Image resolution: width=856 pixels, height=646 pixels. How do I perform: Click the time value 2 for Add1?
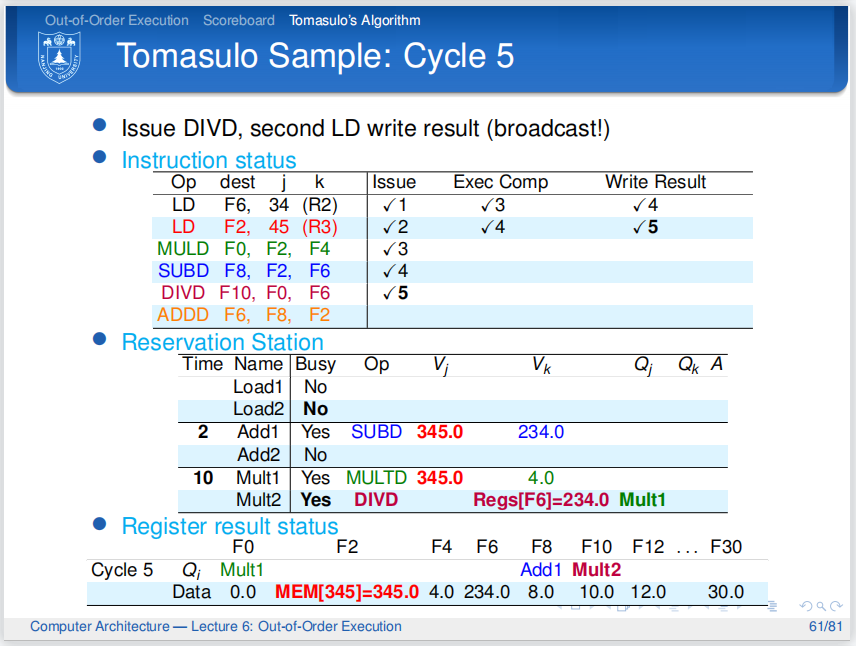coord(203,432)
